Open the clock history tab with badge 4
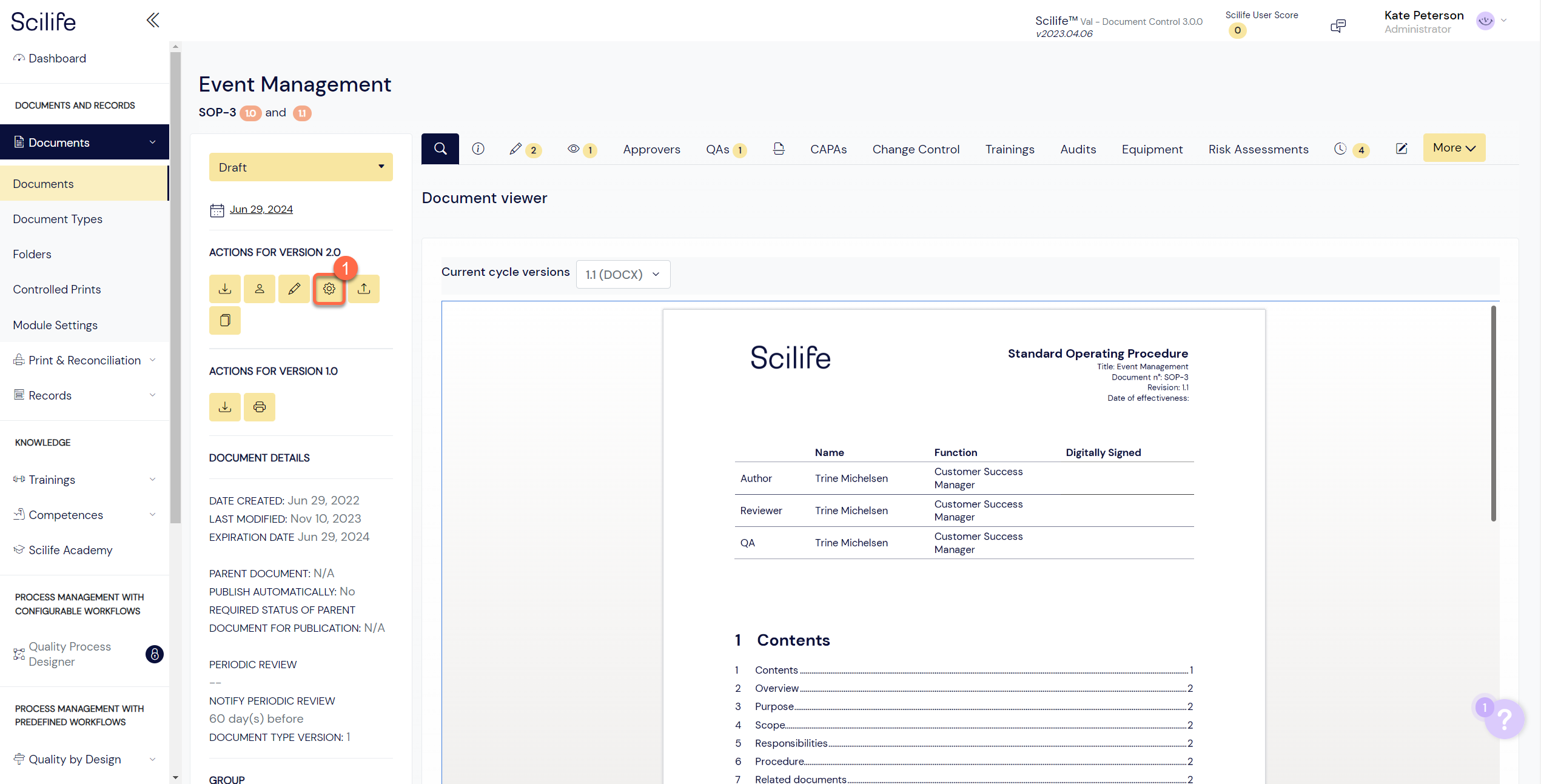This screenshot has height=784, width=1541. click(1351, 149)
